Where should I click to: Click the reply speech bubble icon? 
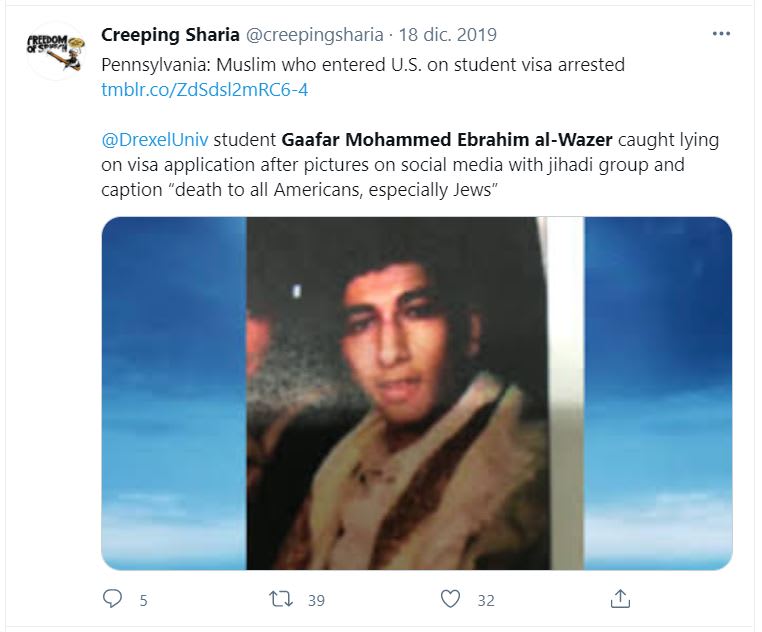click(112, 599)
